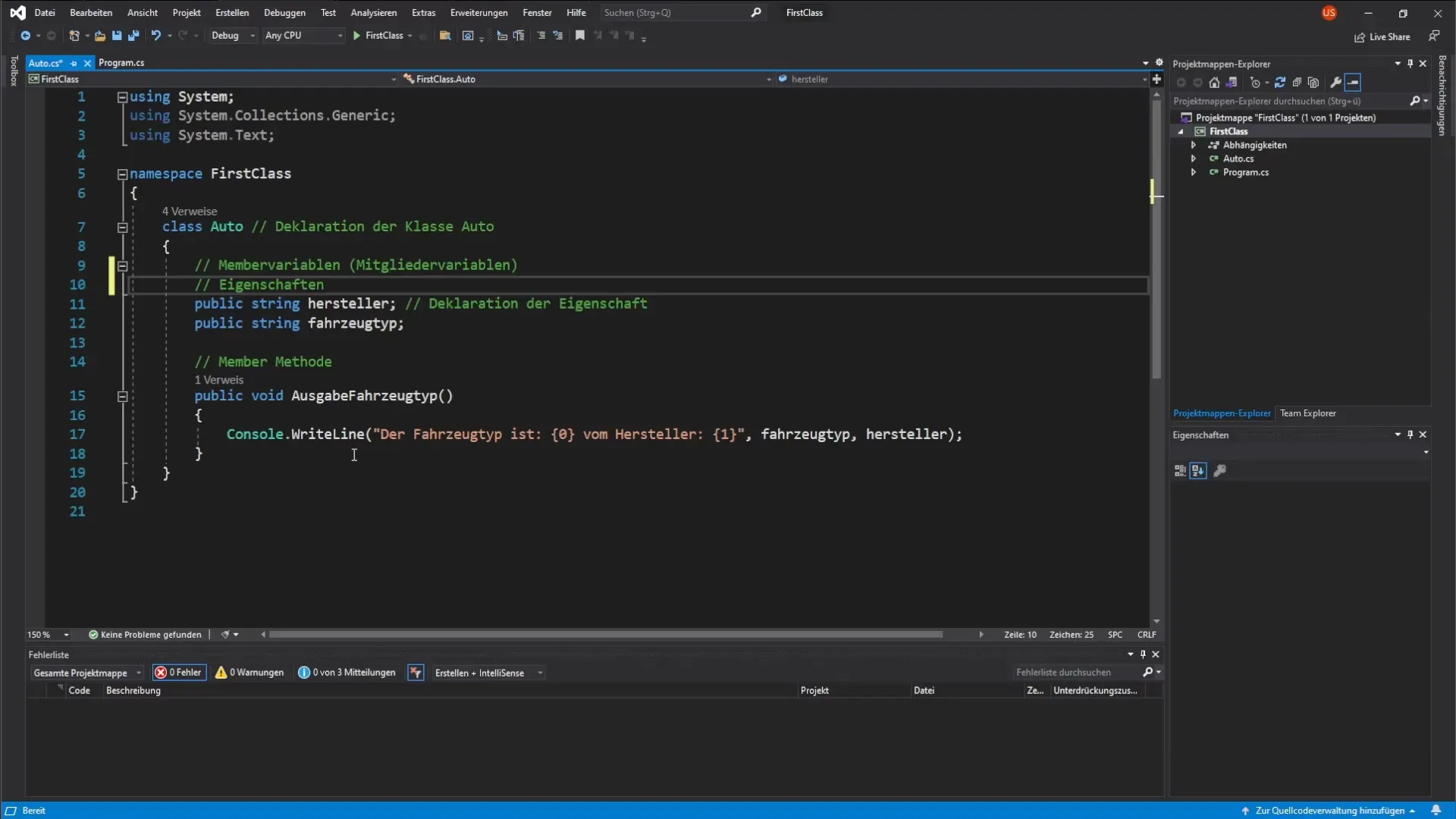Toggle the 0 Warnungen warnings filter
The image size is (1456, 819).
pyautogui.click(x=249, y=673)
